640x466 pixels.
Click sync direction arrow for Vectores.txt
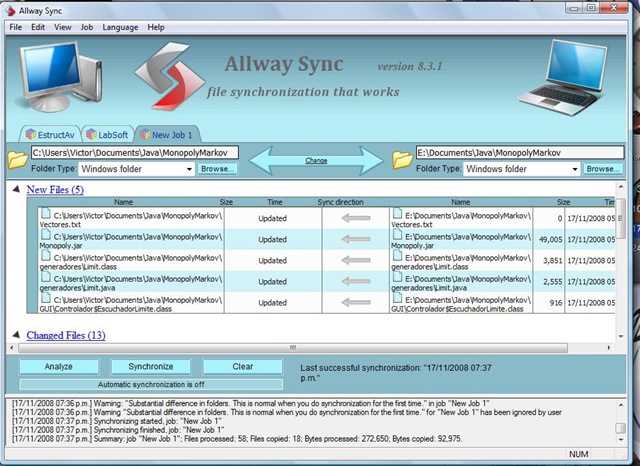[x=356, y=218]
